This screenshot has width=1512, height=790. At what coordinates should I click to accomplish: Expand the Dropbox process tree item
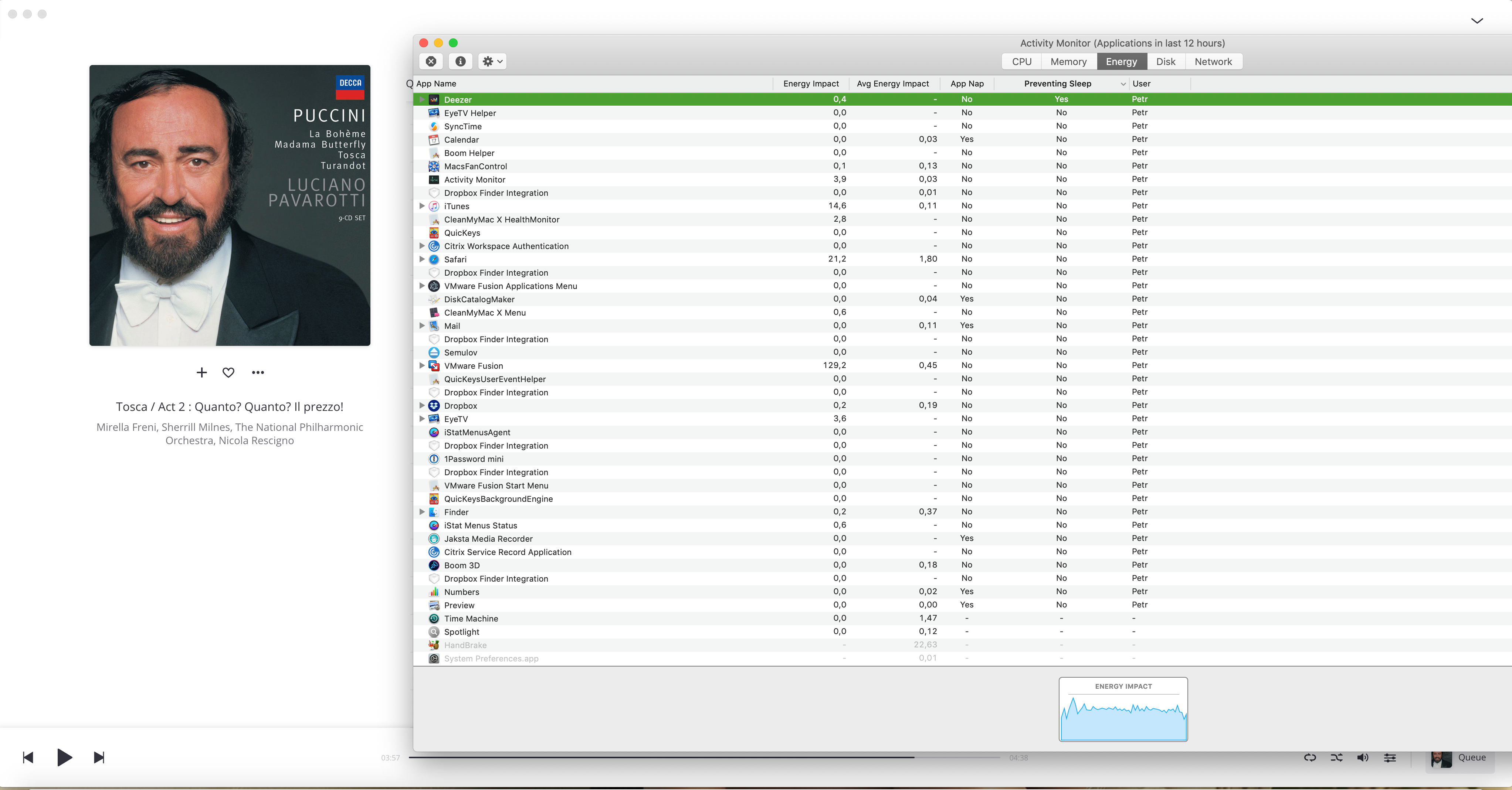(422, 405)
